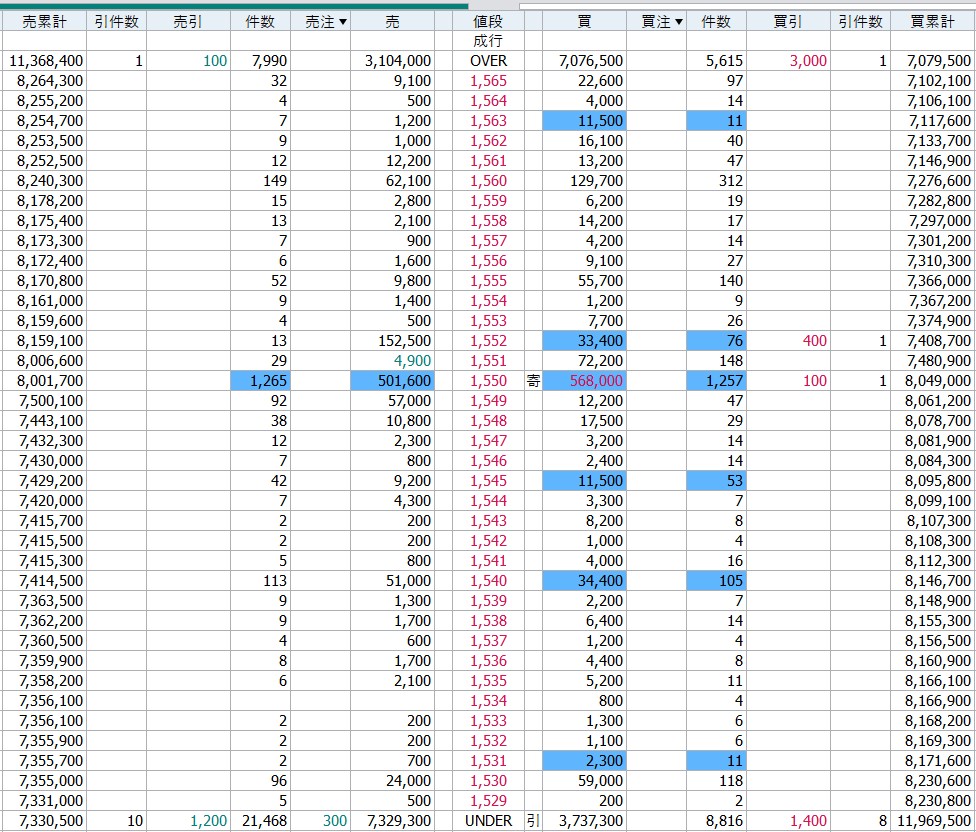
Task: Click price 1,529
Action: click(x=489, y=801)
